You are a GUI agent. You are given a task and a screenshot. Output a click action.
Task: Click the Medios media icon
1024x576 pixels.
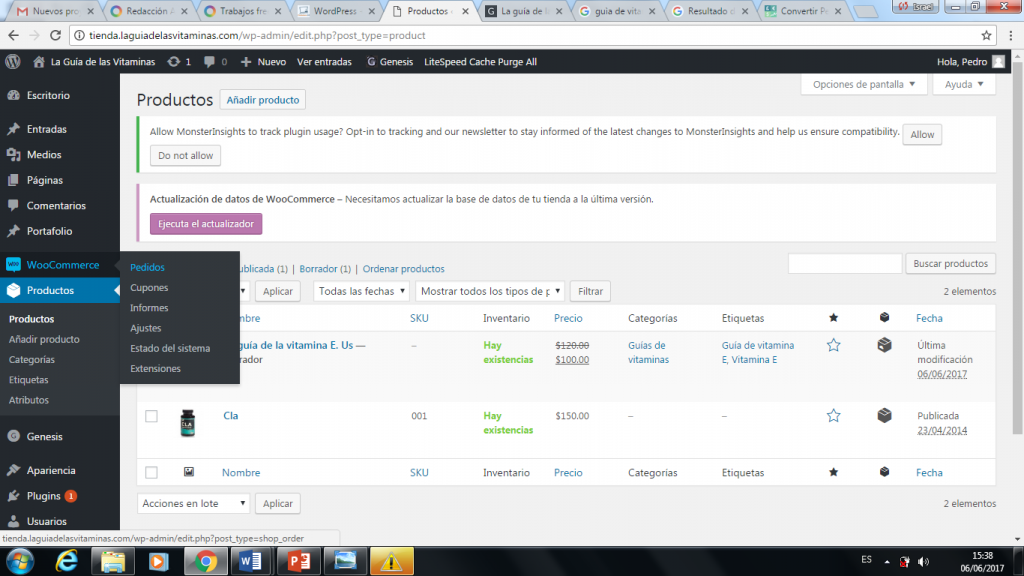point(14,155)
